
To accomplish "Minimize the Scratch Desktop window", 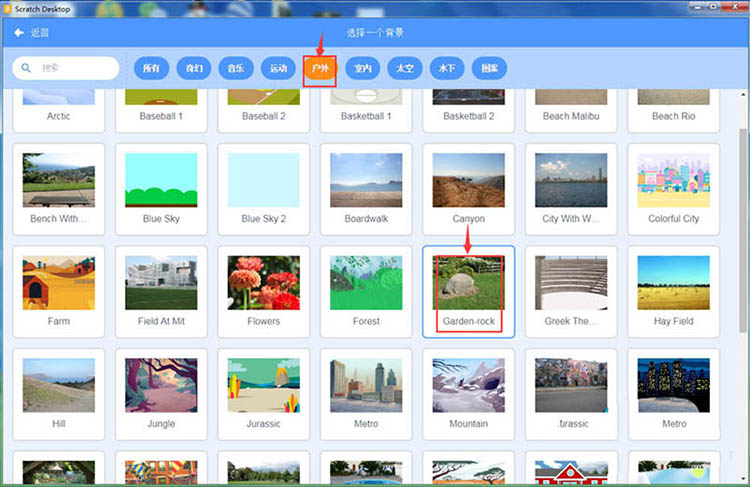I will tap(697, 7).
